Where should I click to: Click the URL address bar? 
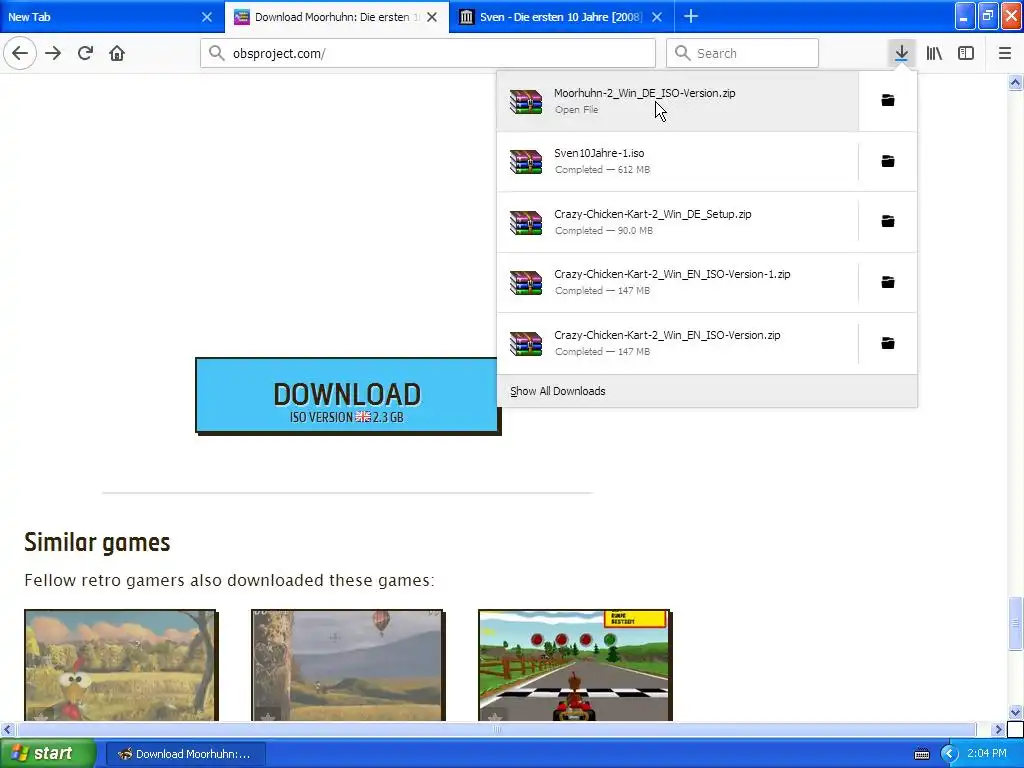tap(428, 53)
